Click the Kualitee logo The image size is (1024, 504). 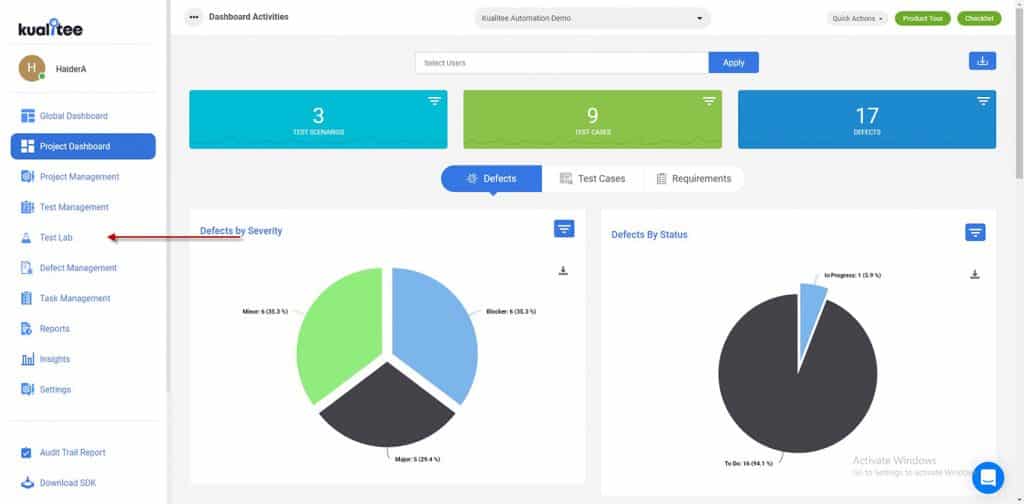coord(50,27)
